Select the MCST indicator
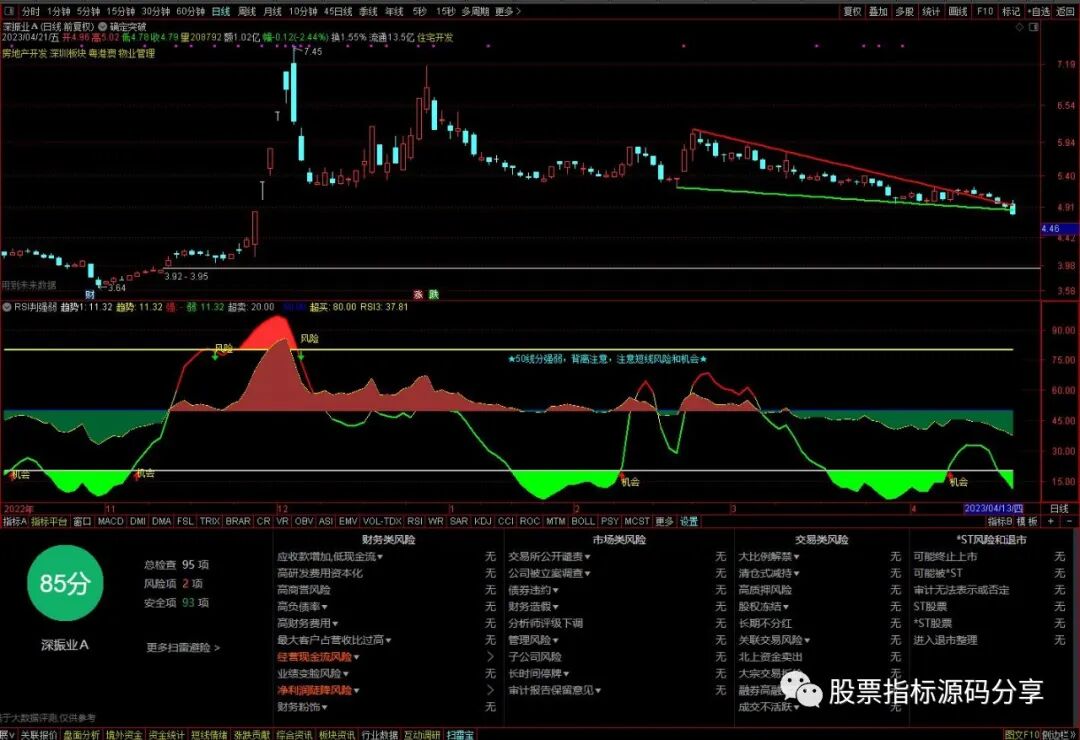 pyautogui.click(x=636, y=522)
